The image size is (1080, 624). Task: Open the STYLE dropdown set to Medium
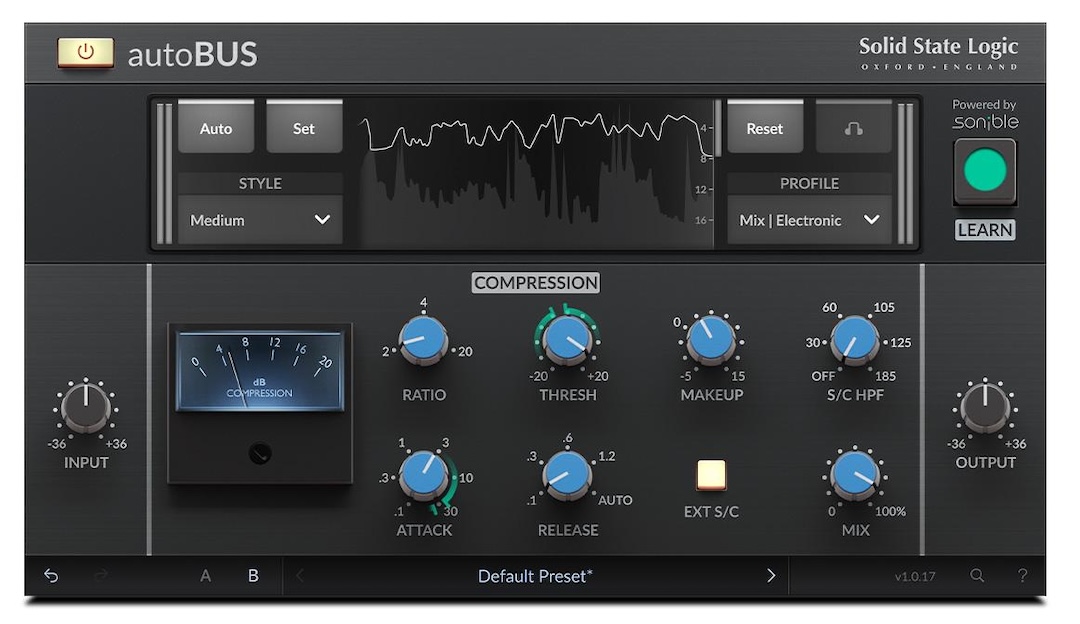(x=260, y=219)
